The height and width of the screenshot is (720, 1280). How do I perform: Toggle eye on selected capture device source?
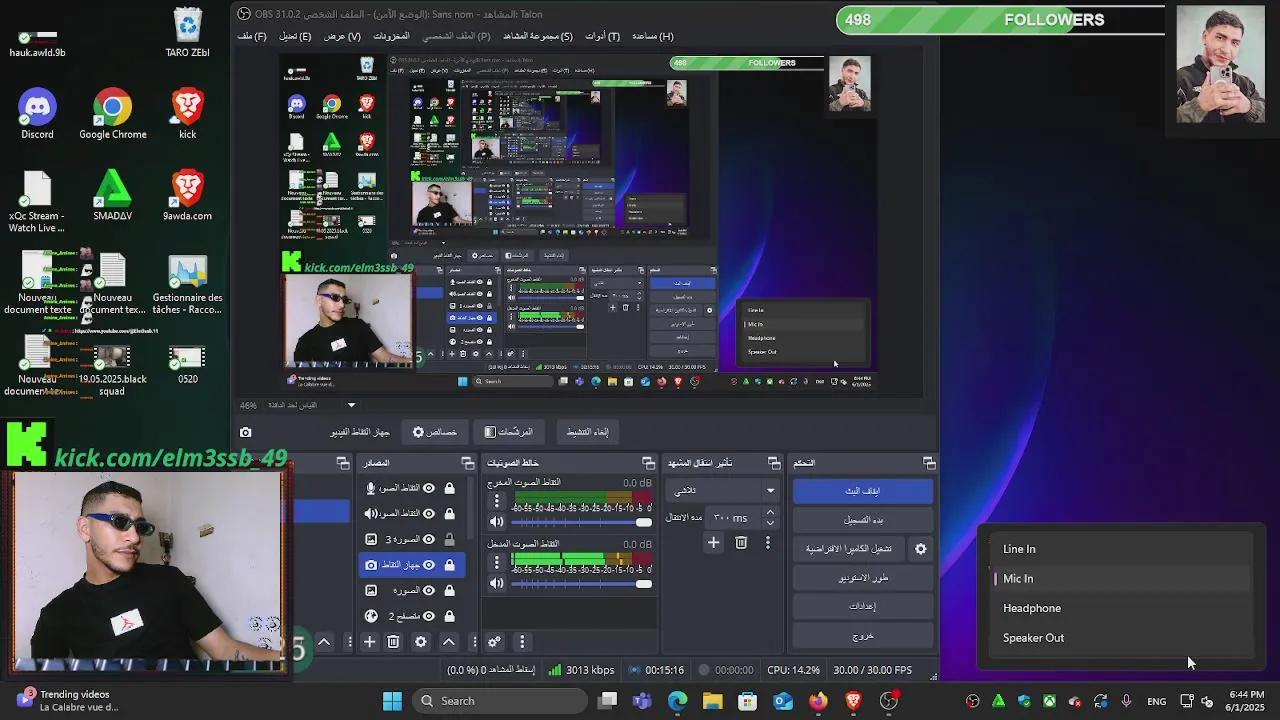click(x=429, y=565)
